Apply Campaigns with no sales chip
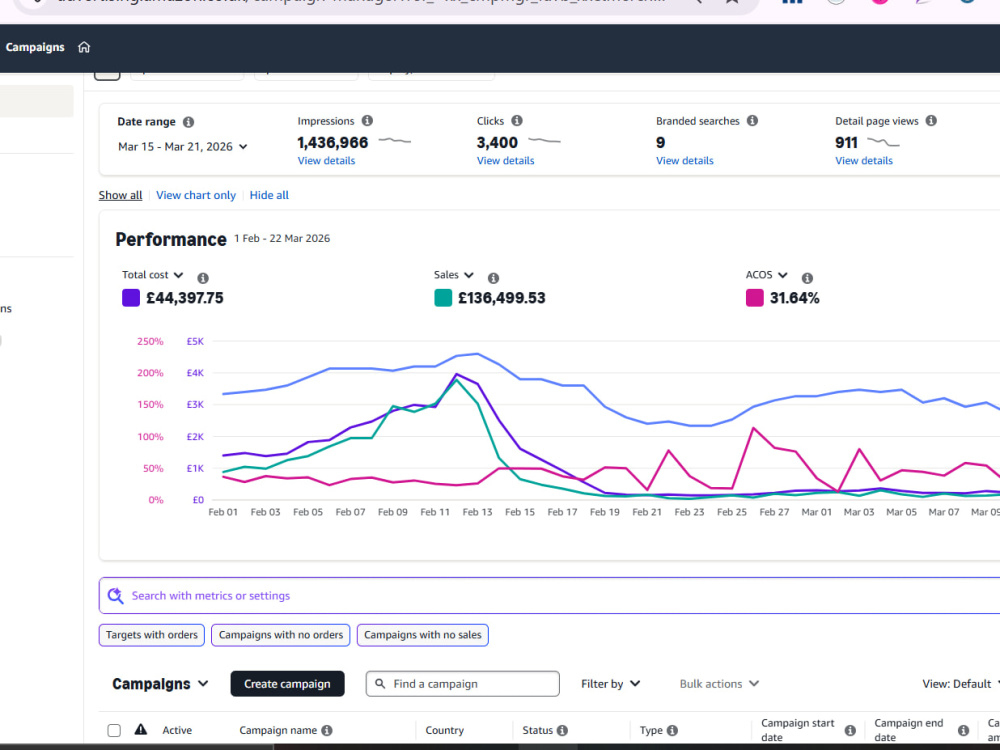The image size is (1000, 750). (x=423, y=635)
